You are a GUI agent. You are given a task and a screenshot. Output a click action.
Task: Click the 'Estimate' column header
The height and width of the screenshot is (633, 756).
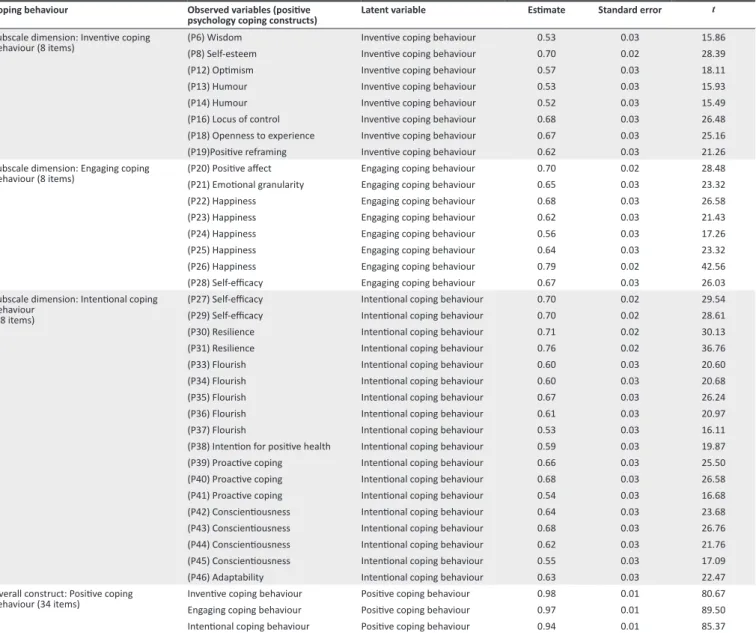tap(546, 10)
